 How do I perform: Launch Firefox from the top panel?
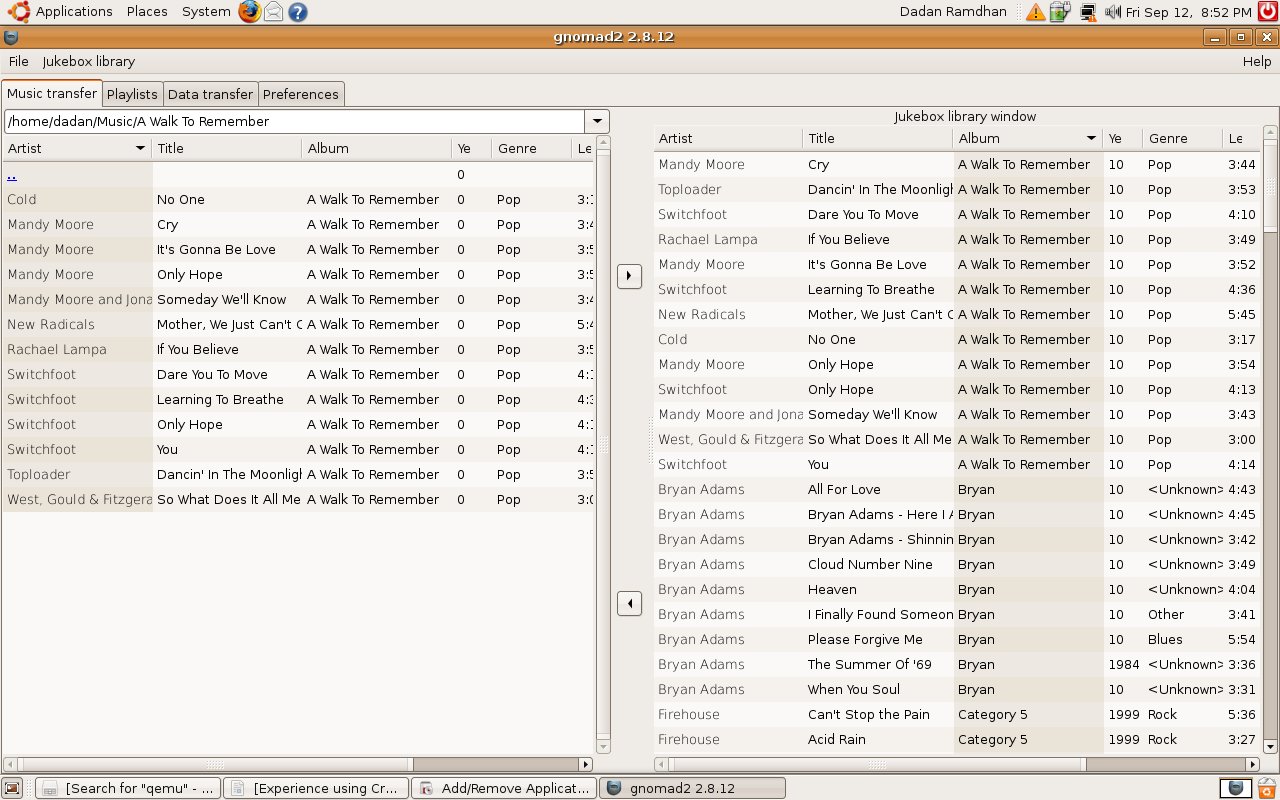pyautogui.click(x=249, y=12)
